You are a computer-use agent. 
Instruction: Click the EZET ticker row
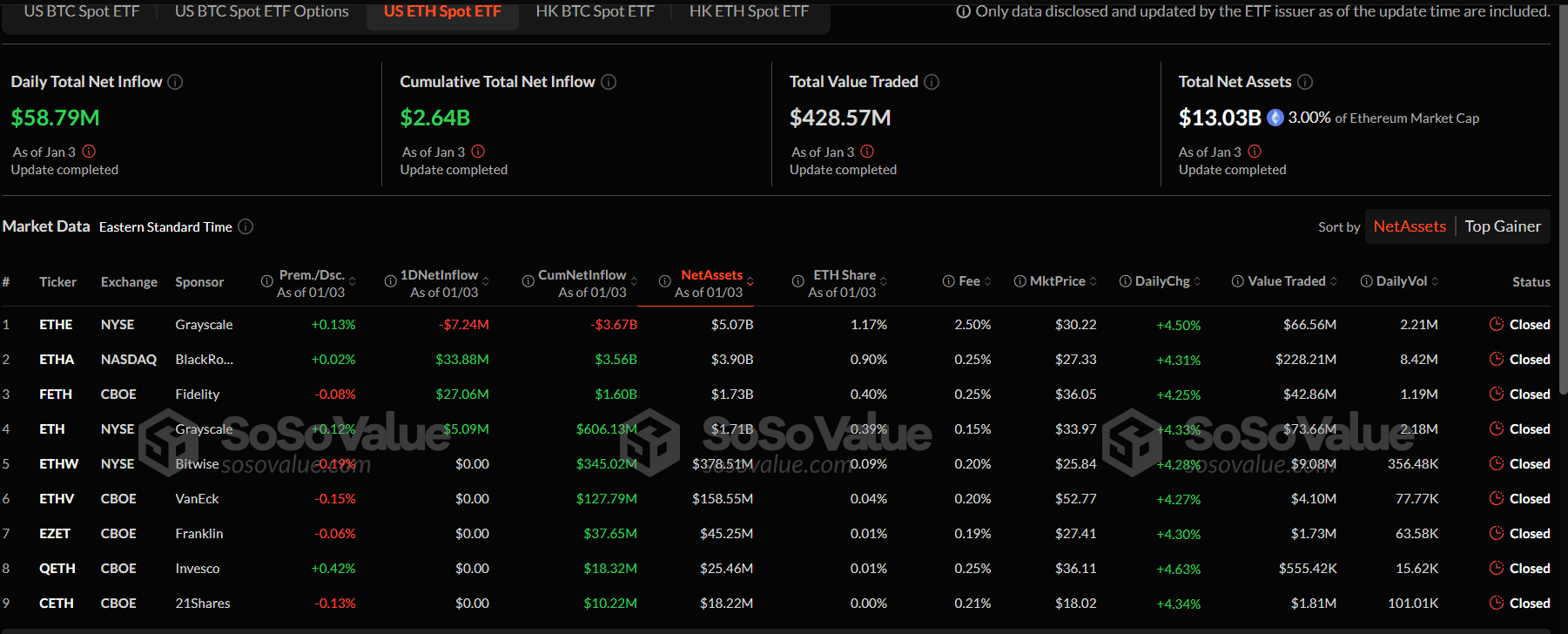(776, 533)
